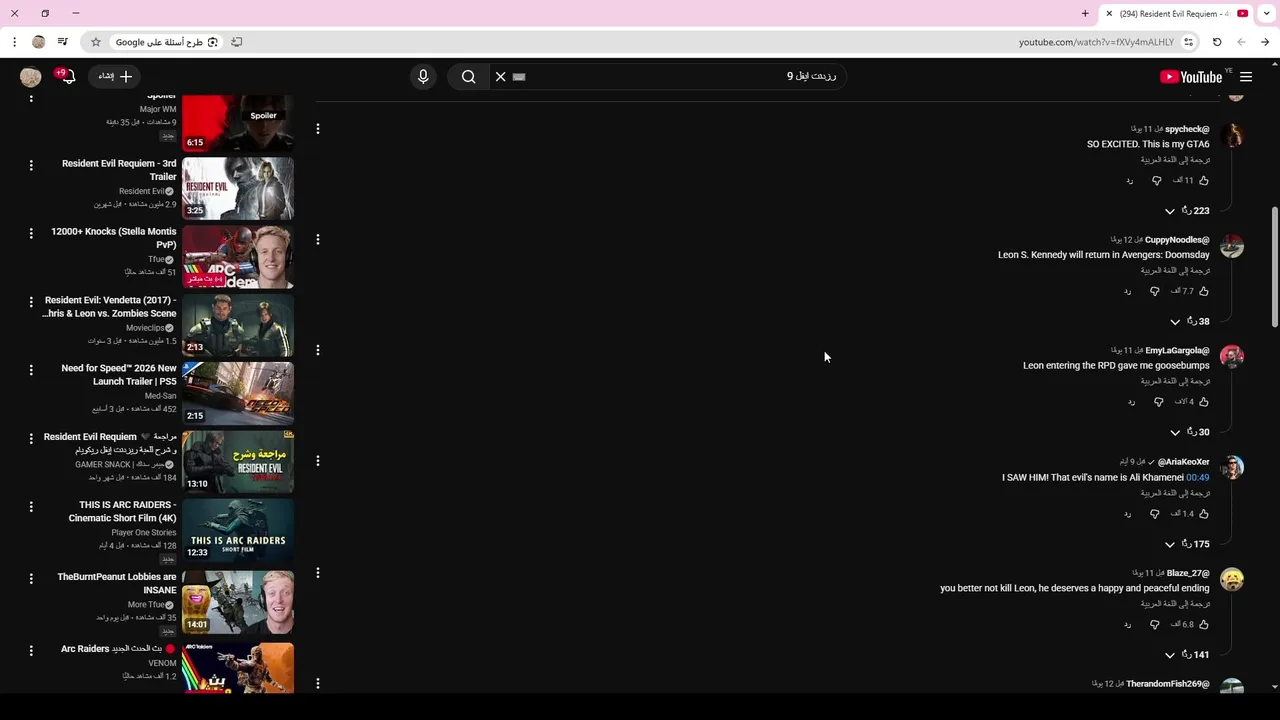The width and height of the screenshot is (1280, 720).
Task: Expand 30 replies under EmyLaGargola comment
Action: pyautogui.click(x=1190, y=433)
